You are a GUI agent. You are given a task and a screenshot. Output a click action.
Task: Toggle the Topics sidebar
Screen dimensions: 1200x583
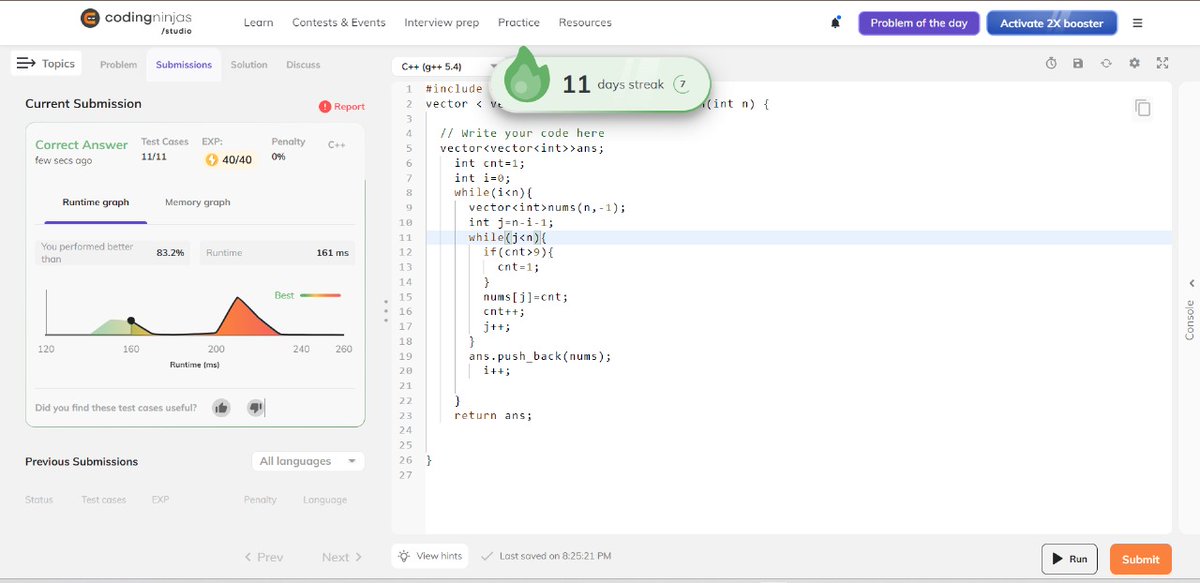pyautogui.click(x=45, y=63)
